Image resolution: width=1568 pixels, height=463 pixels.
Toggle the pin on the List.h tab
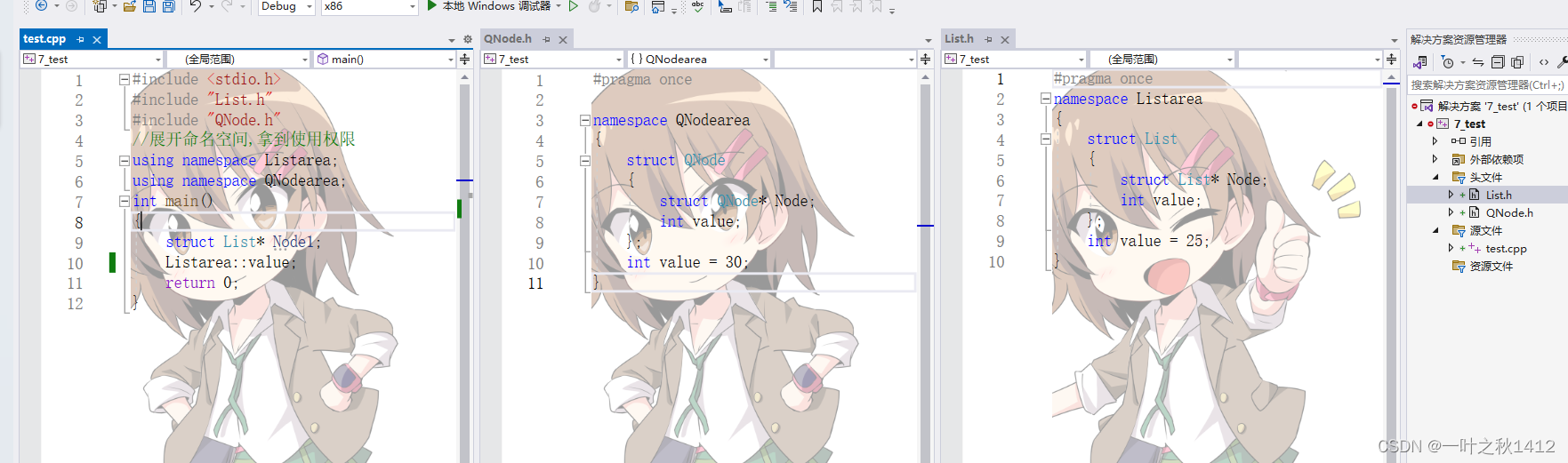(x=988, y=39)
